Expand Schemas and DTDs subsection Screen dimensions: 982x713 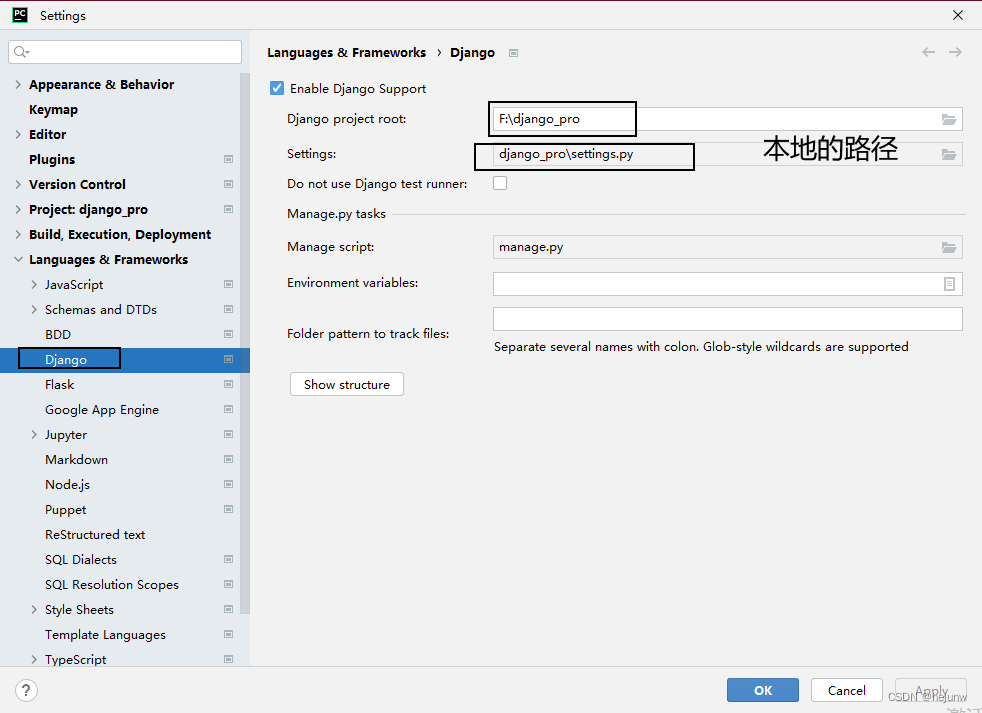pyautogui.click(x=34, y=310)
